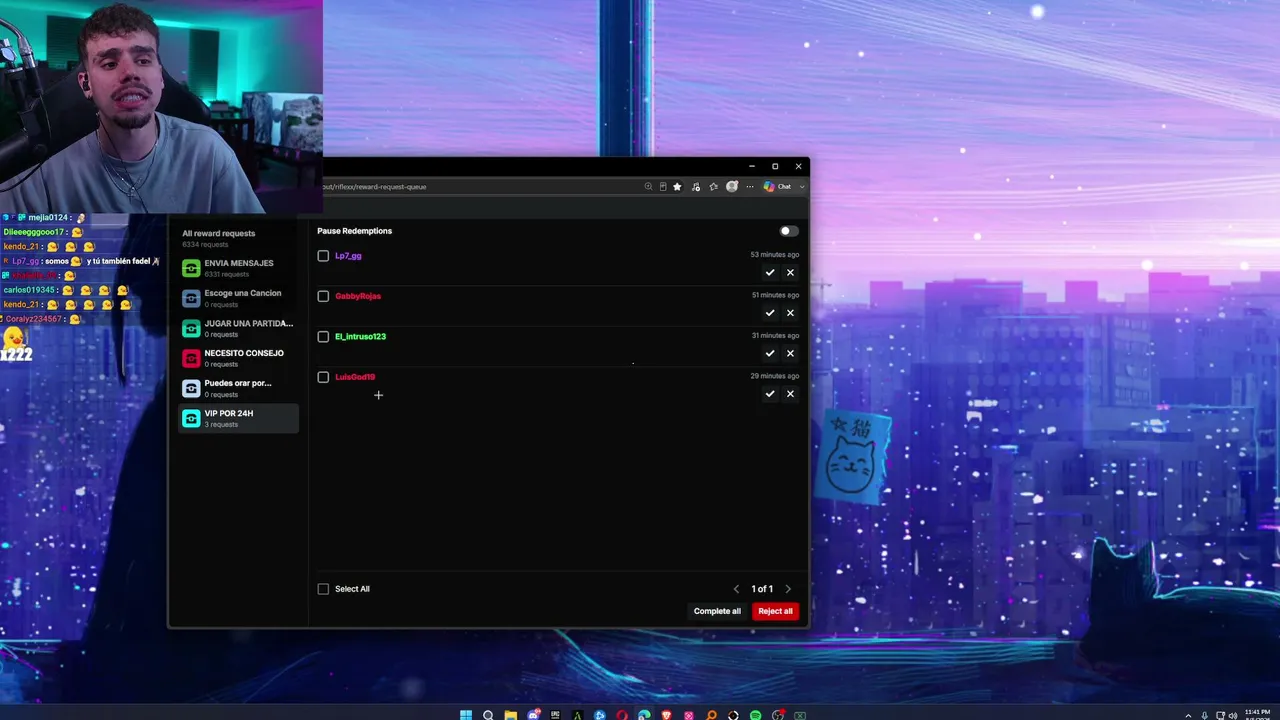Open the browser profile avatar
Viewport: 1280px width, 720px height.
732,186
